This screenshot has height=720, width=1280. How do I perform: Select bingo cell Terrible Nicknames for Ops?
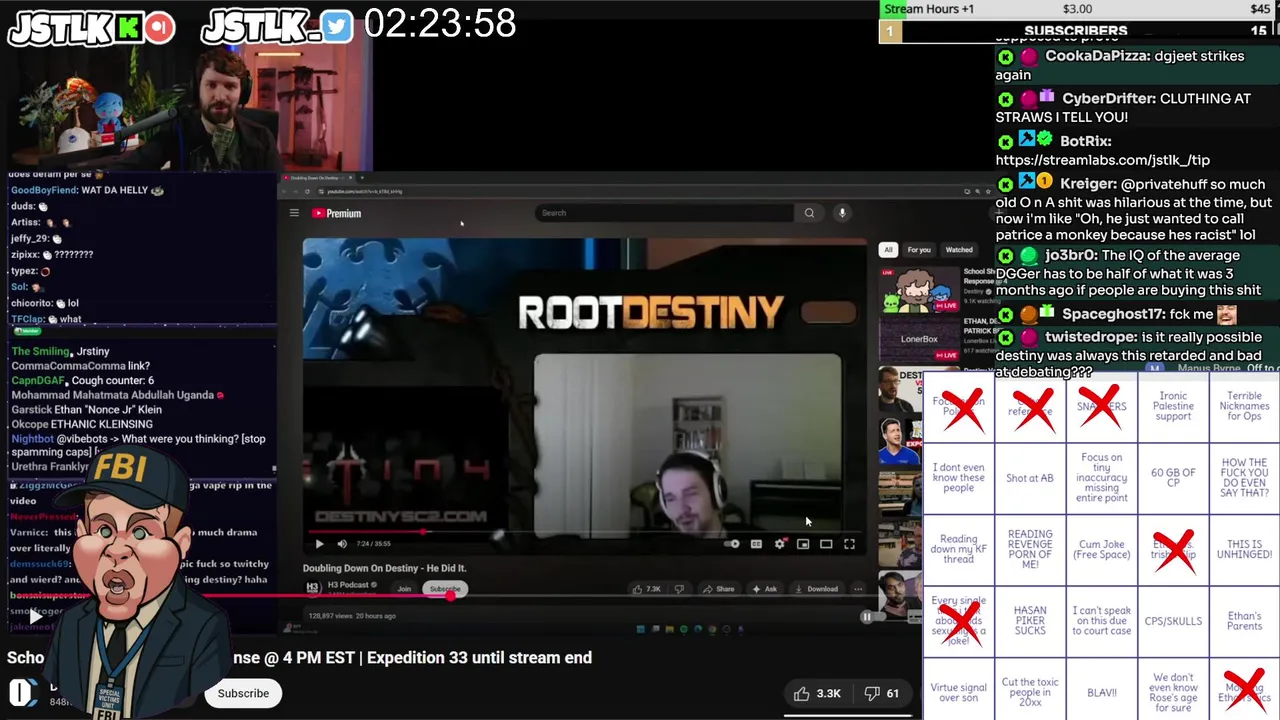point(1244,406)
